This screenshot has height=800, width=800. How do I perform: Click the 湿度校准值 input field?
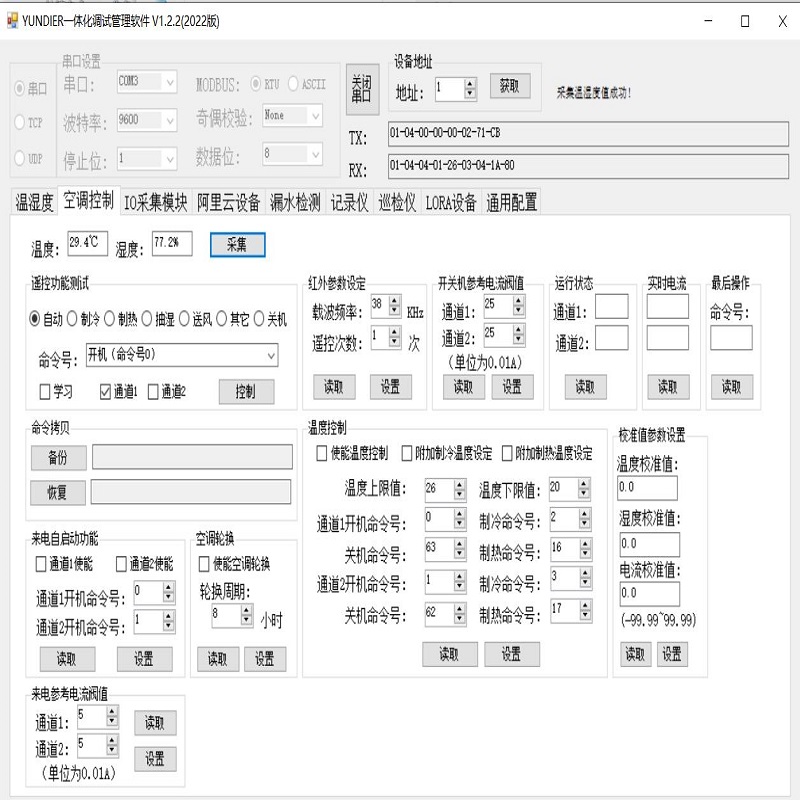pos(649,544)
